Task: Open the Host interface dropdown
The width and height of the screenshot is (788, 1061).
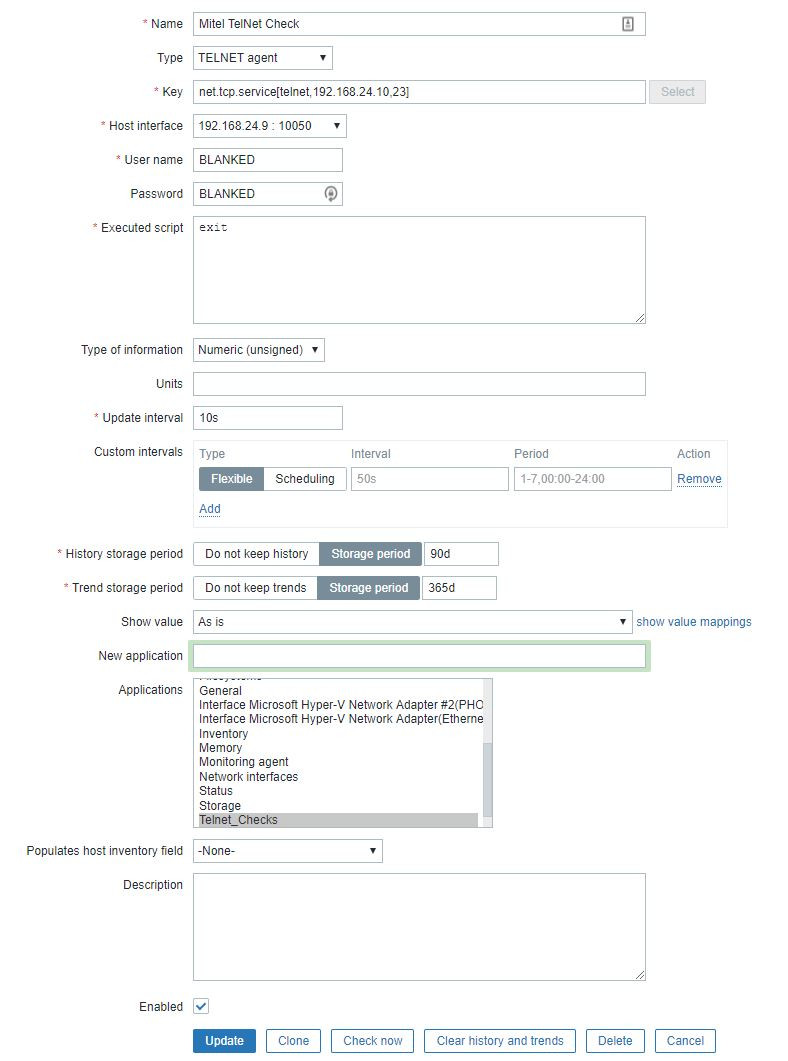Action: 269,126
